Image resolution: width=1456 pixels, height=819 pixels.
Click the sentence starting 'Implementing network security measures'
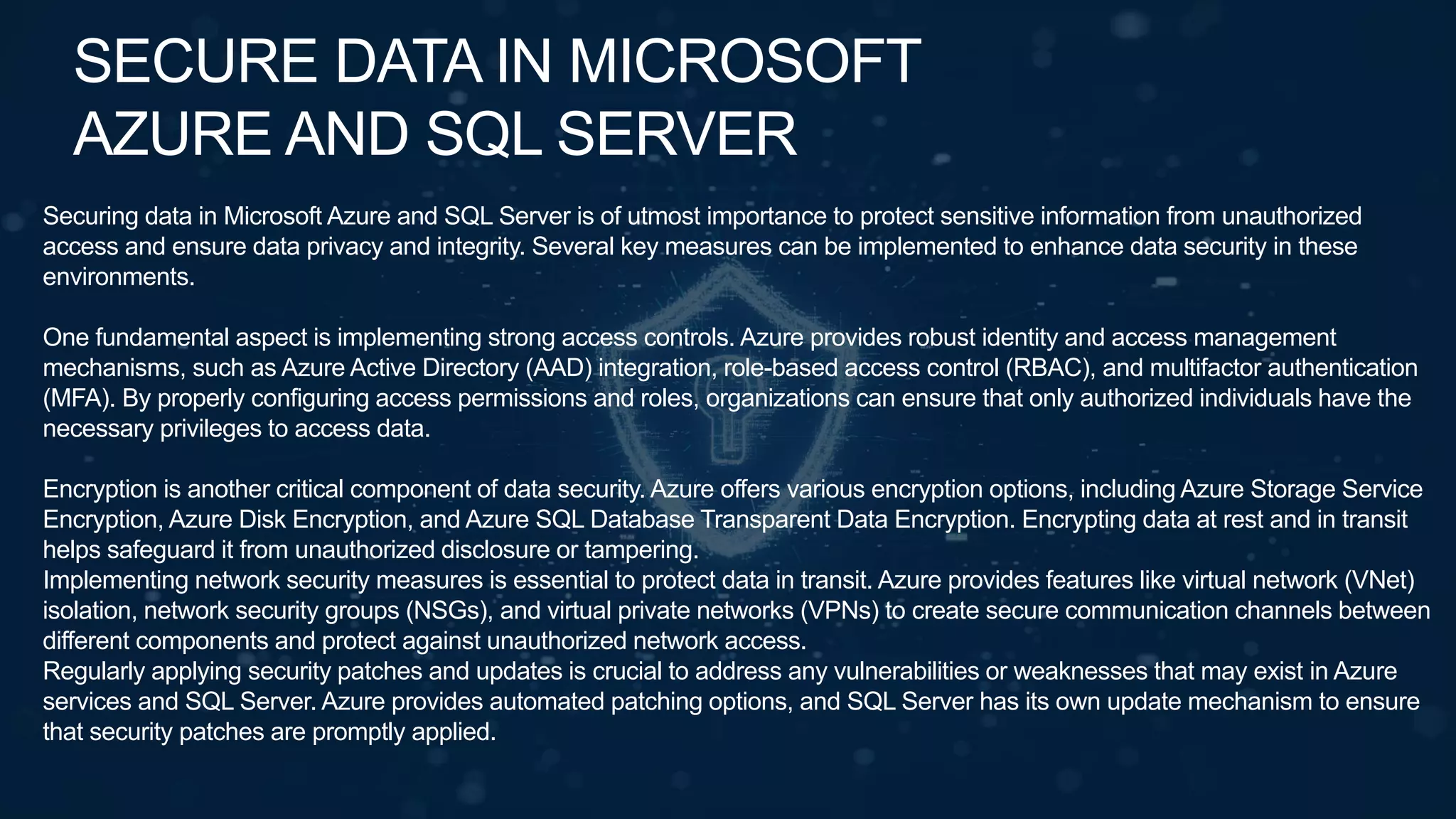pyautogui.click(x=457, y=580)
